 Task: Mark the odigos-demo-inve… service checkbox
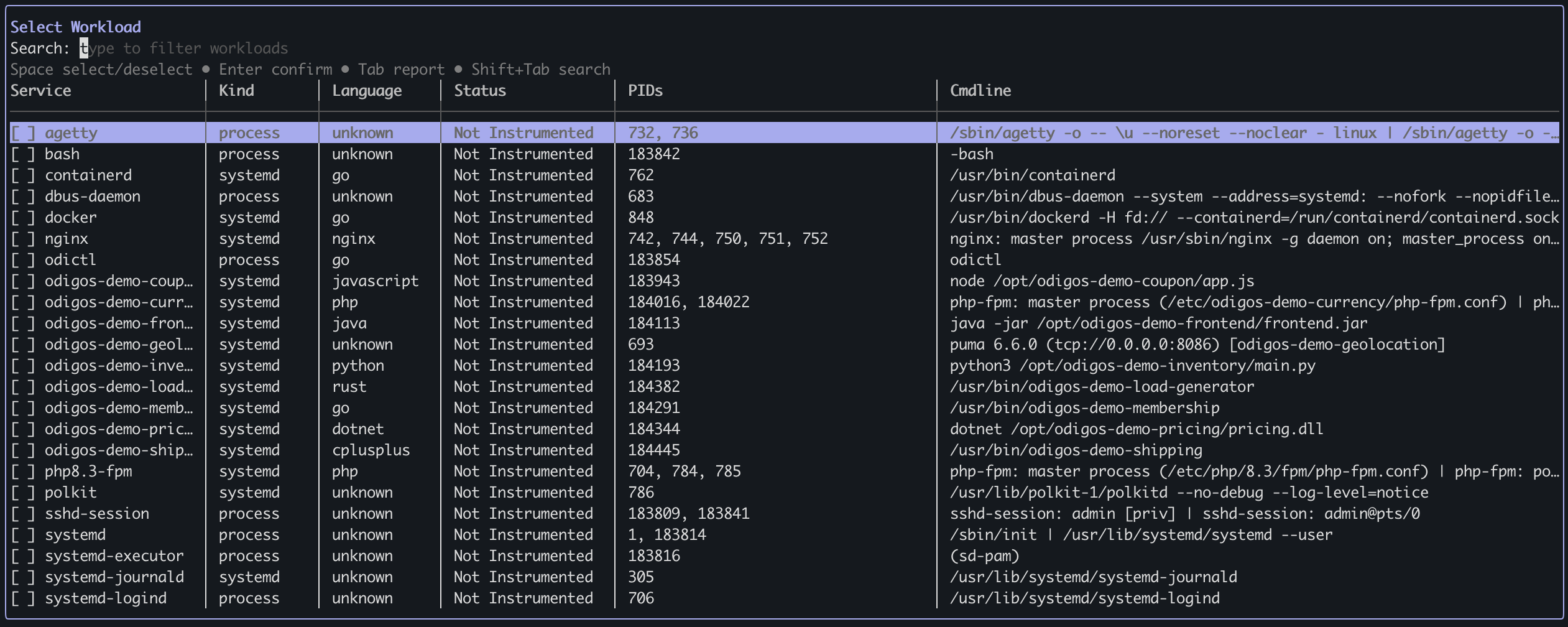pyautogui.click(x=23, y=365)
